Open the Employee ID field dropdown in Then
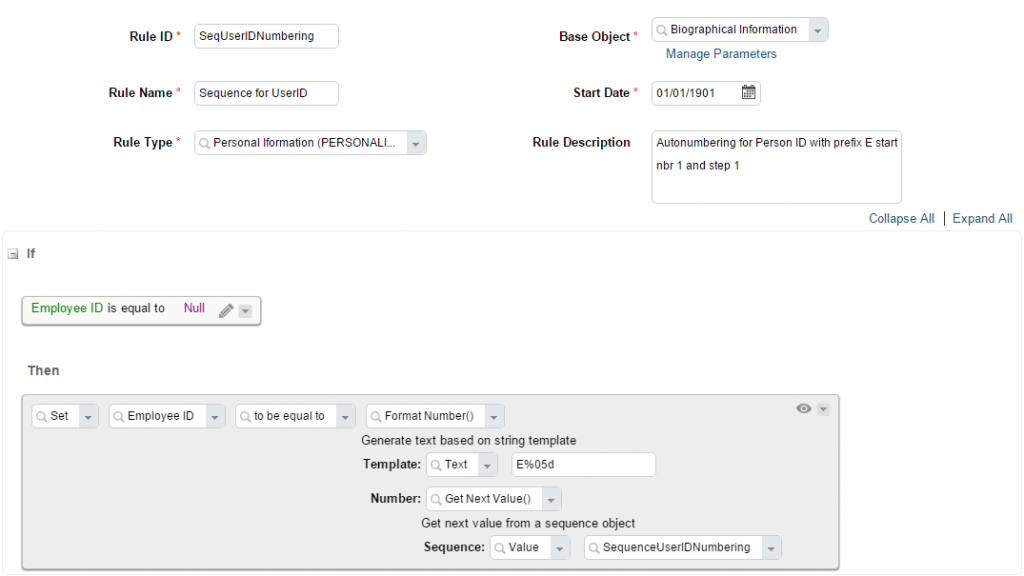Image resolution: width=1024 pixels, height=576 pixels. pos(215,417)
